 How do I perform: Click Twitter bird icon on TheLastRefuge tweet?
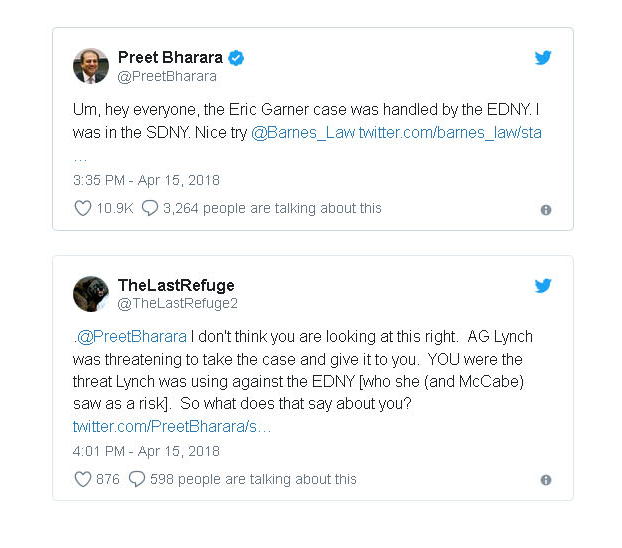543,286
